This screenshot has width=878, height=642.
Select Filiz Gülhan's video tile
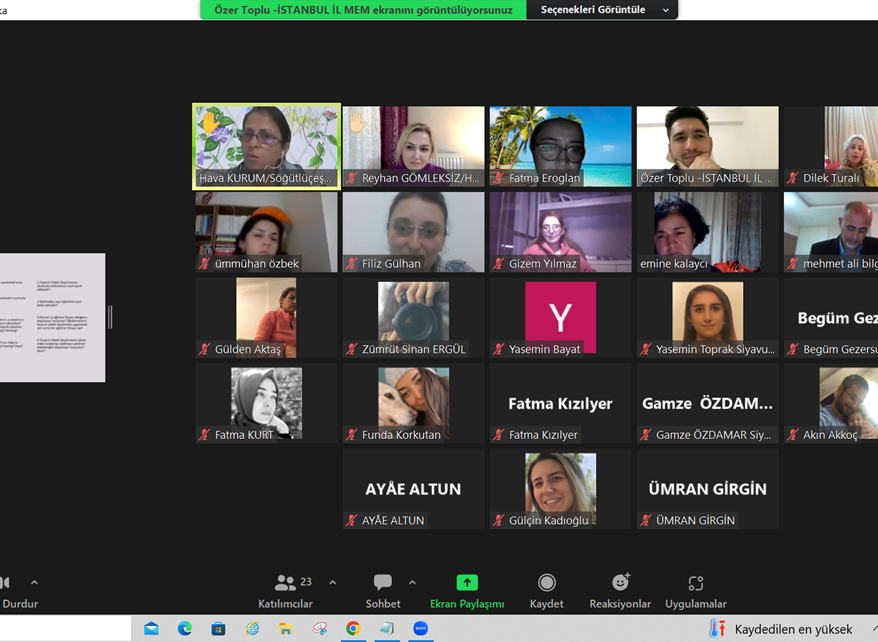click(413, 232)
